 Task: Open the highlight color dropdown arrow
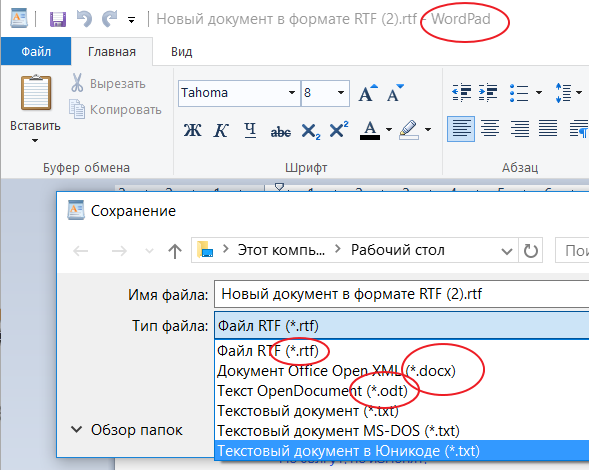pos(428,130)
